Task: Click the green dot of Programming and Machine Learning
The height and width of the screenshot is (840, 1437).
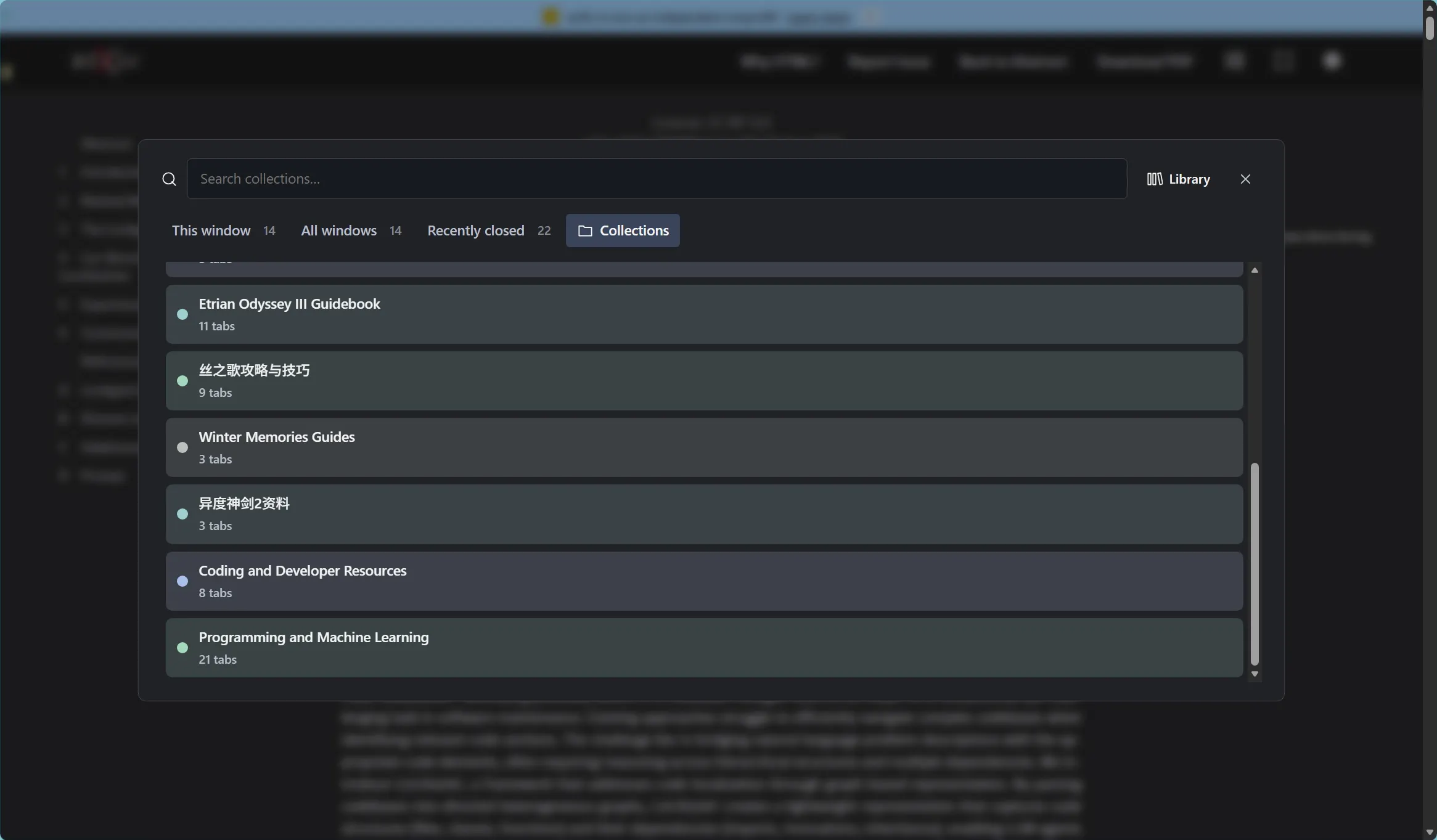Action: click(x=182, y=648)
